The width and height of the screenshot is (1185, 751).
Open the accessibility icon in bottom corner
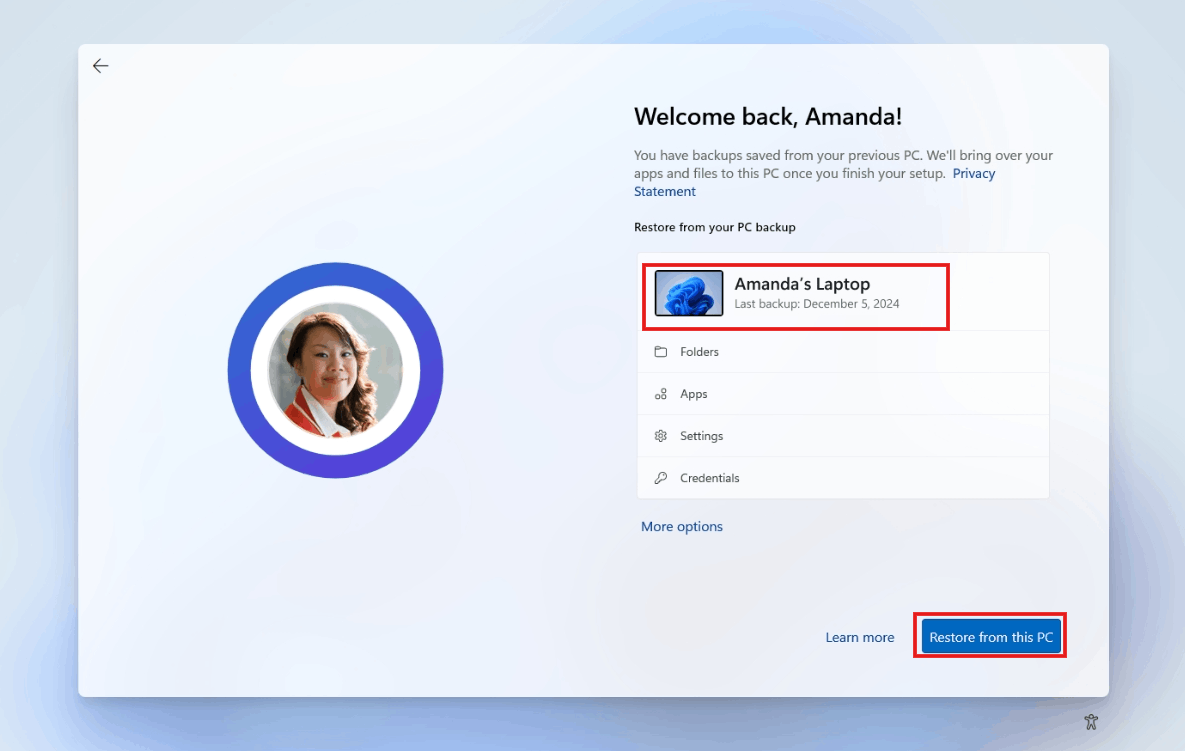point(1091,722)
